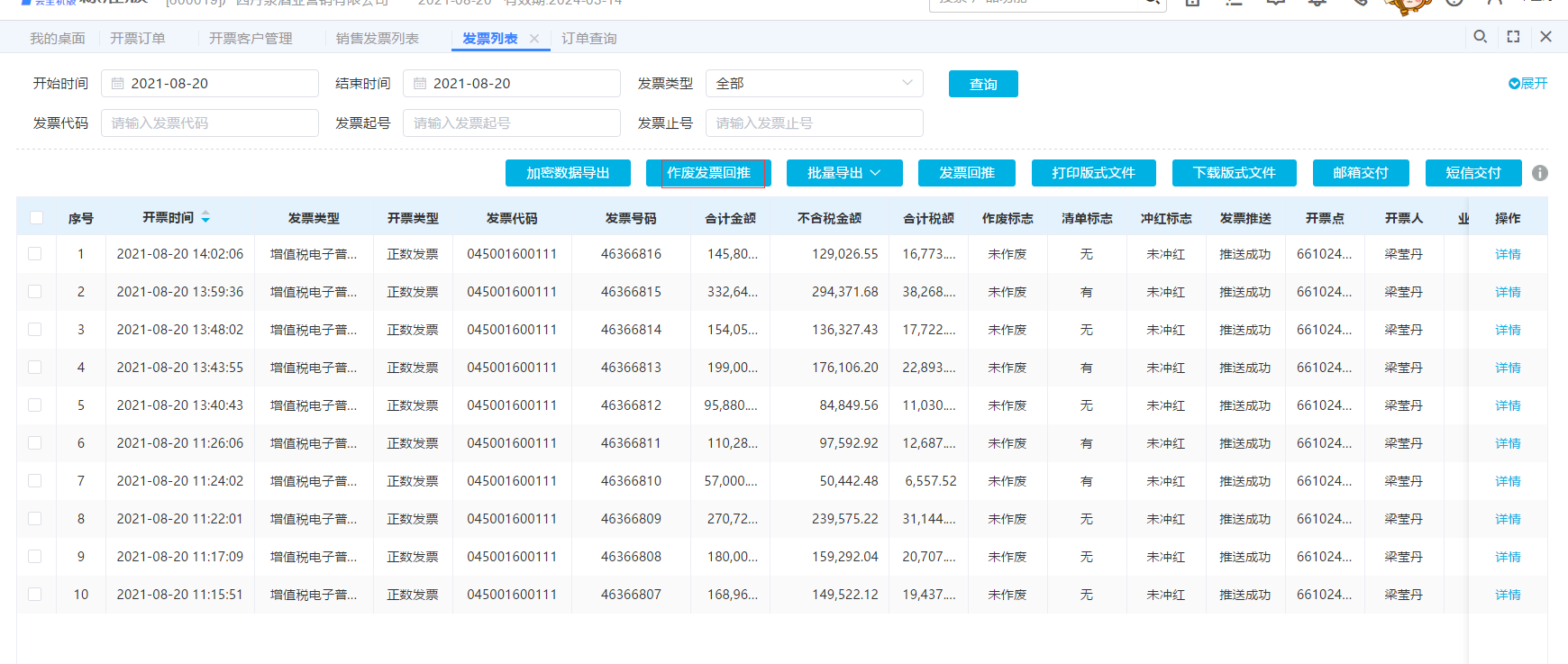This screenshot has height=664, width=1568.
Task: Open the tab-bar search magnifier icon
Action: pyautogui.click(x=1480, y=37)
